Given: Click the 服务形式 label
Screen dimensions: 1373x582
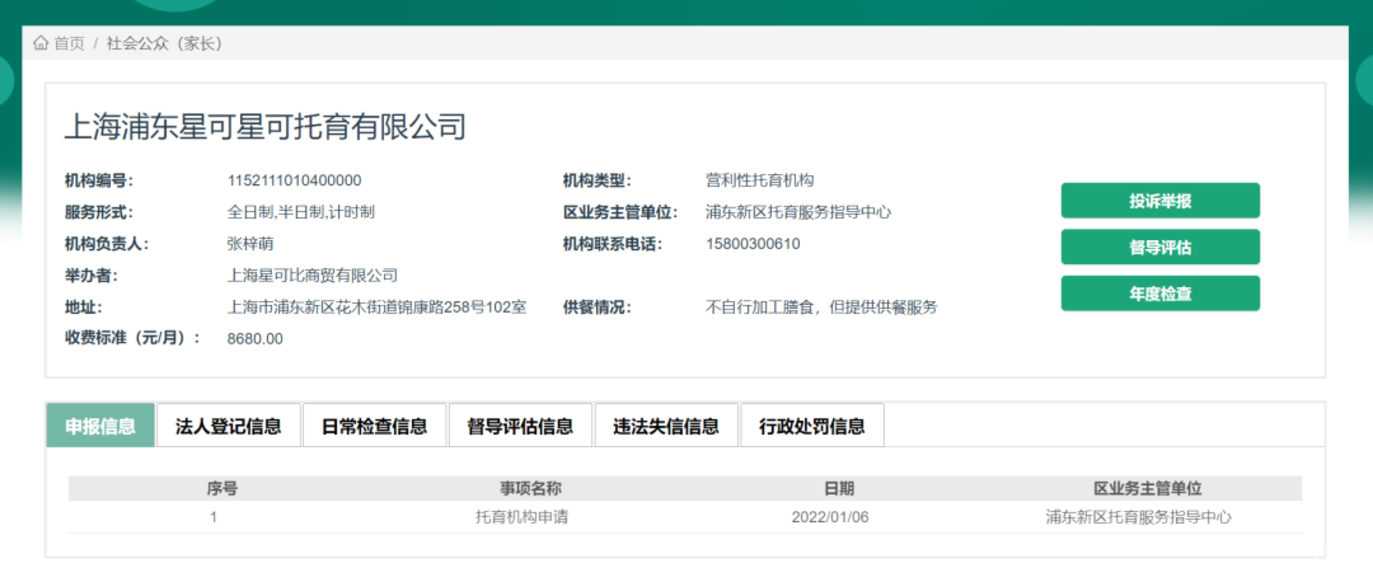Looking at the screenshot, I should click(99, 212).
